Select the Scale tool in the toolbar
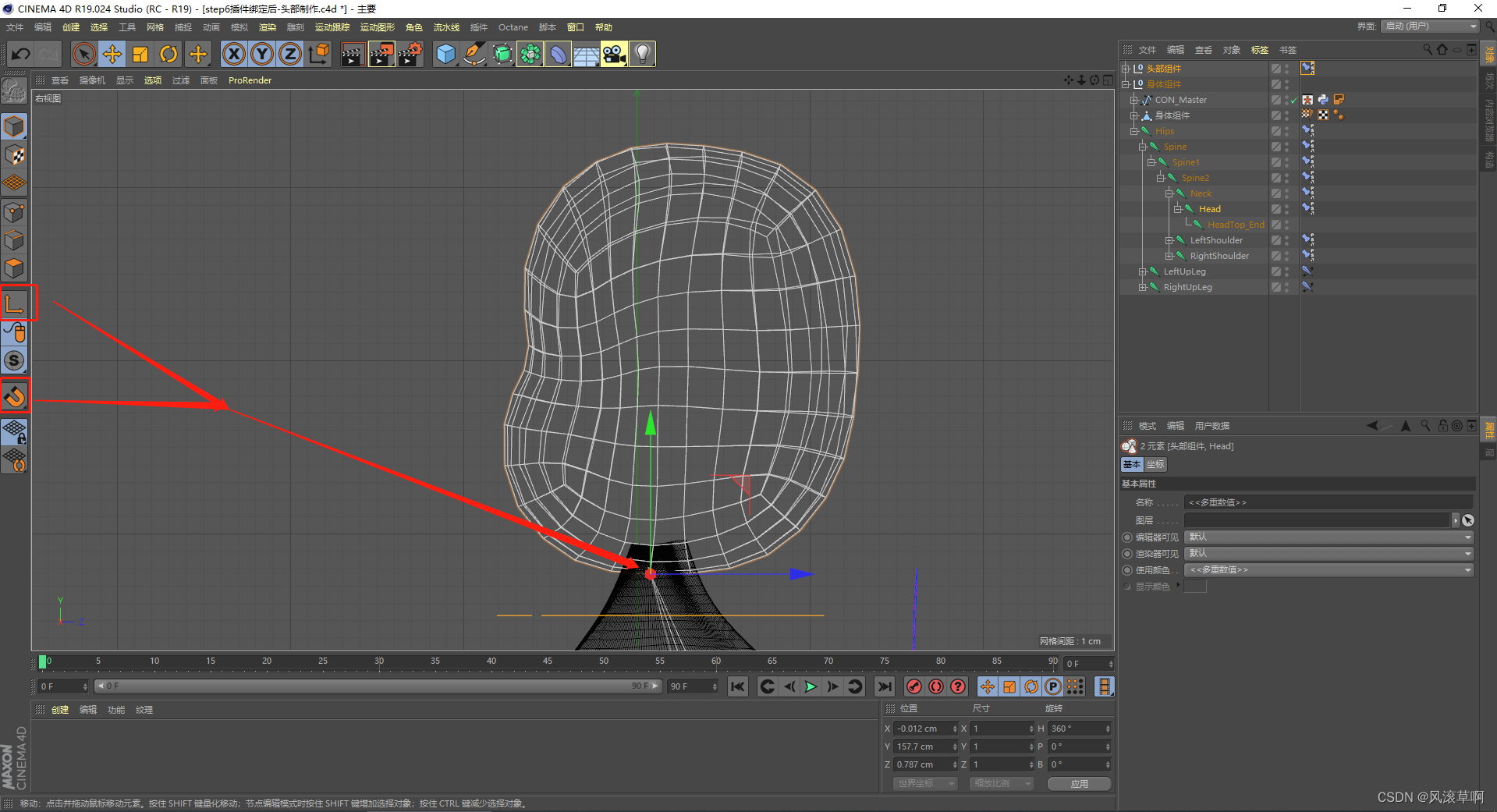Viewport: 1497px width, 812px height. pos(140,53)
